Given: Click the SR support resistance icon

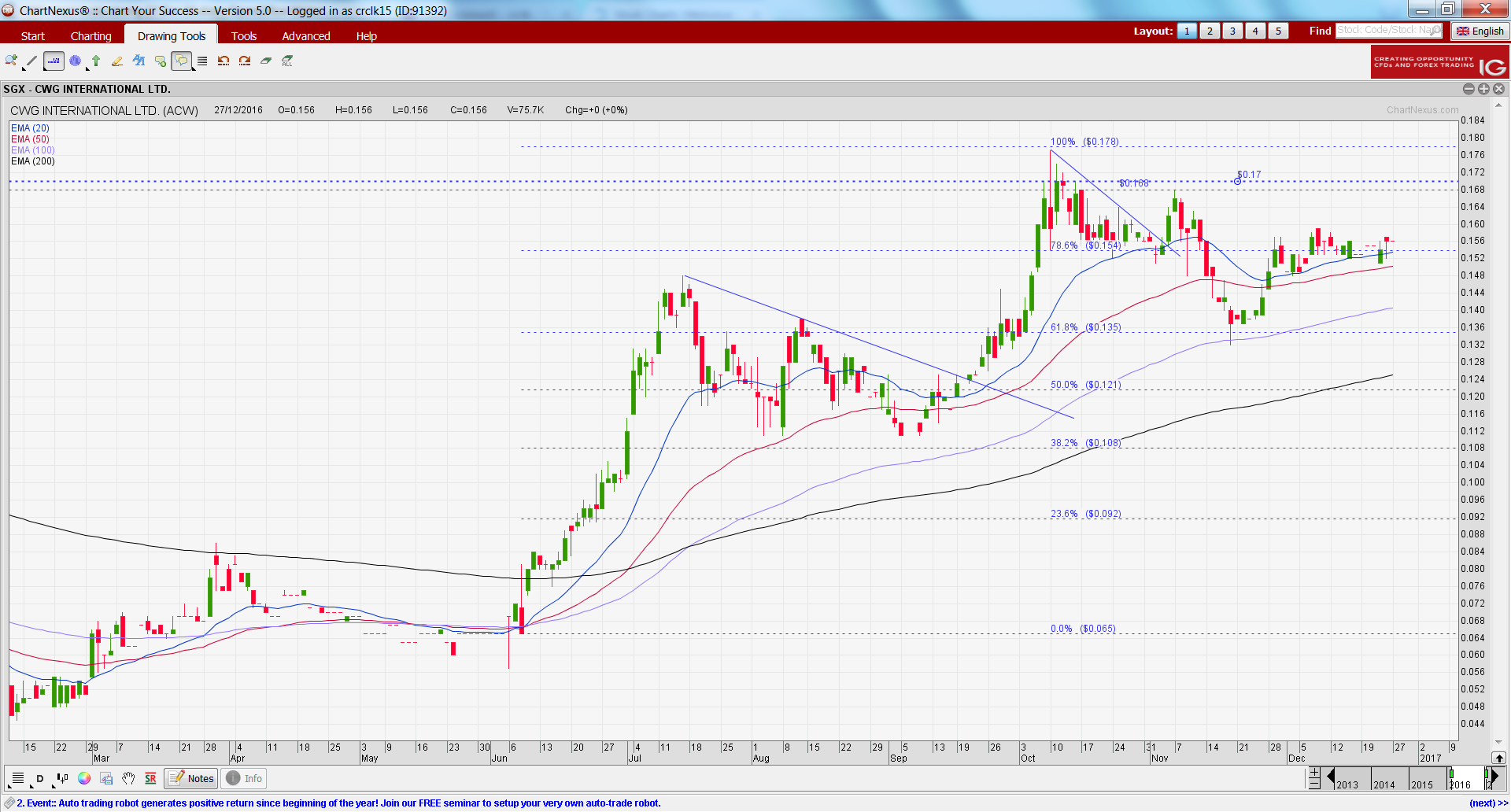Looking at the screenshot, I should coord(150,778).
